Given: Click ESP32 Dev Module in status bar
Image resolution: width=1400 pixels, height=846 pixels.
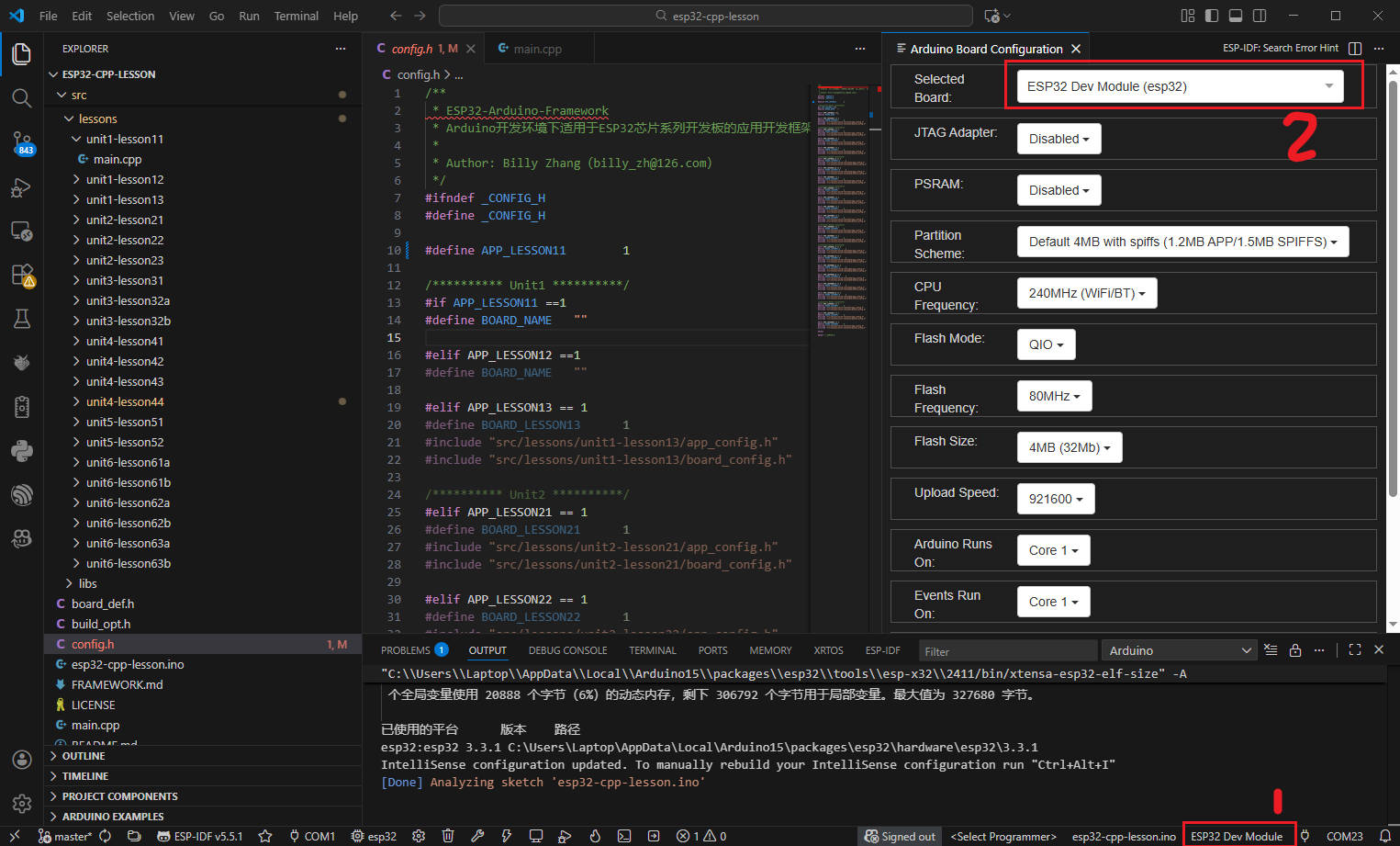Looking at the screenshot, I should click(x=1236, y=836).
